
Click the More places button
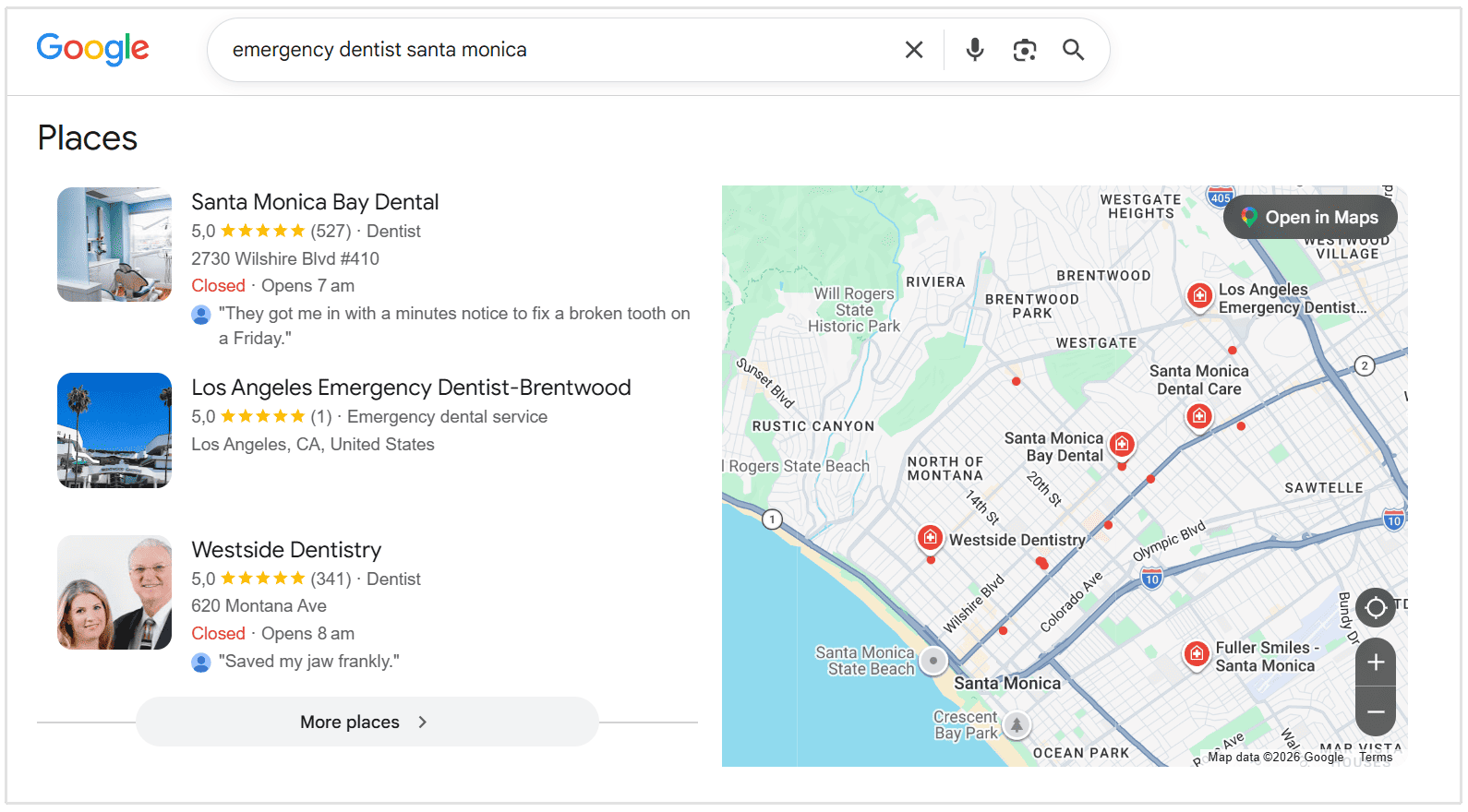pyautogui.click(x=367, y=722)
